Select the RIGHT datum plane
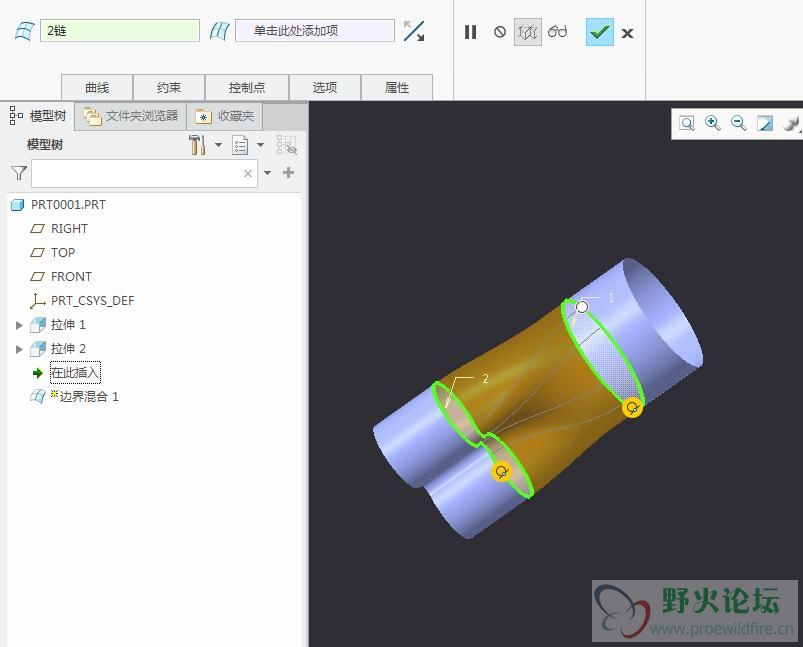The height and width of the screenshot is (647, 803). (69, 228)
